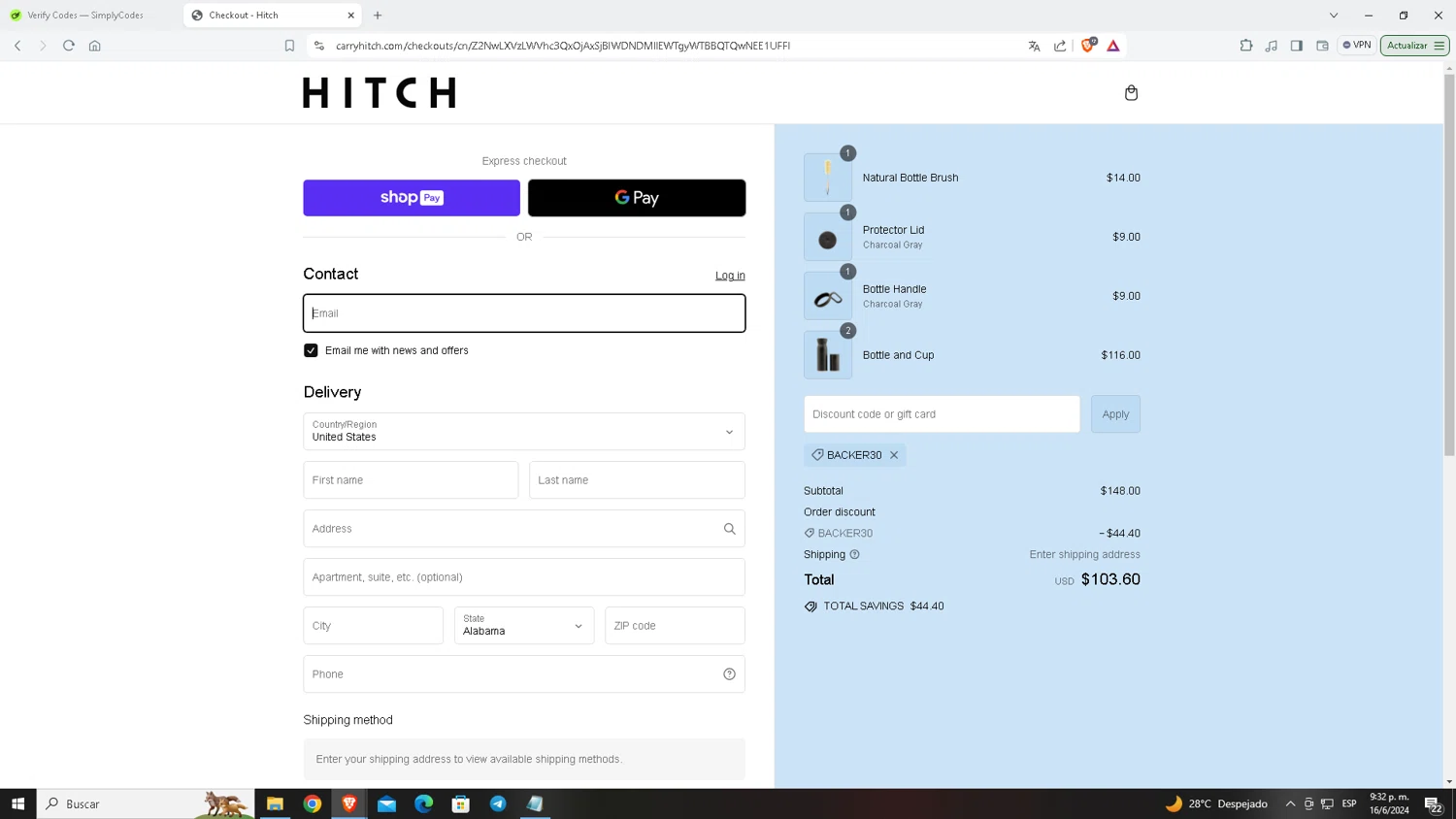Viewport: 1456px width, 819px height.
Task: Open the browser extensions puzzle icon
Action: pyautogui.click(x=1246, y=46)
